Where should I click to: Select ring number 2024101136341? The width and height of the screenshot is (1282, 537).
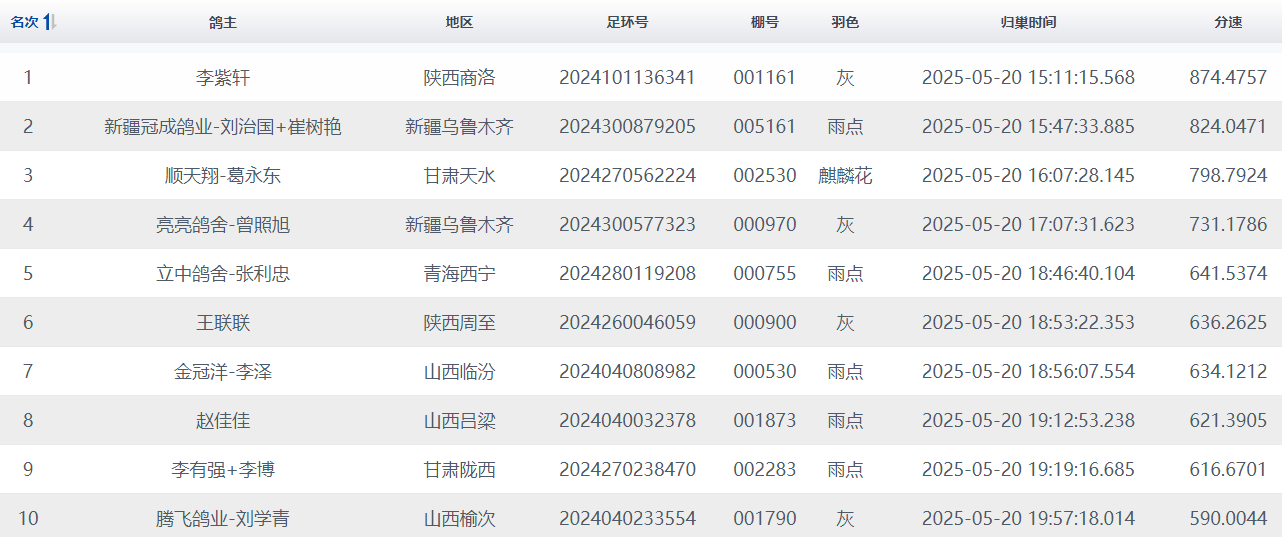[x=627, y=78]
